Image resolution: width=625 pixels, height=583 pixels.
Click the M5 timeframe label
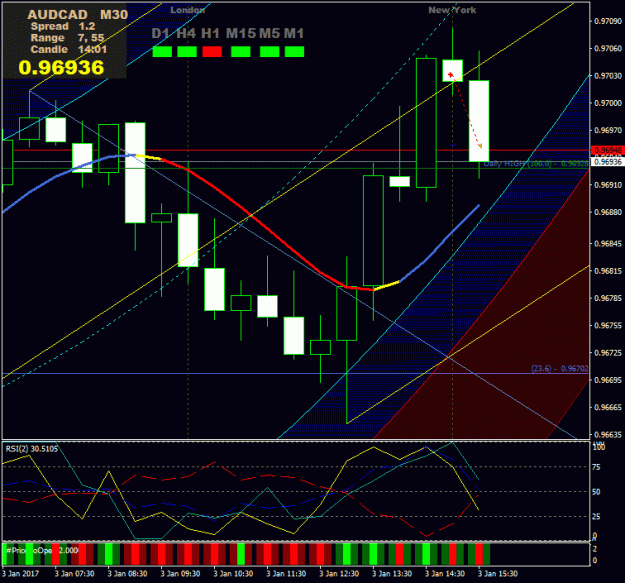point(270,33)
